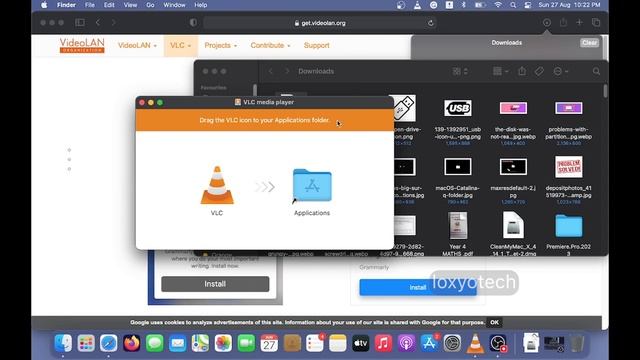Show Safari downloads button
Image resolution: width=640 pixels, height=360 pixels.
(x=547, y=23)
